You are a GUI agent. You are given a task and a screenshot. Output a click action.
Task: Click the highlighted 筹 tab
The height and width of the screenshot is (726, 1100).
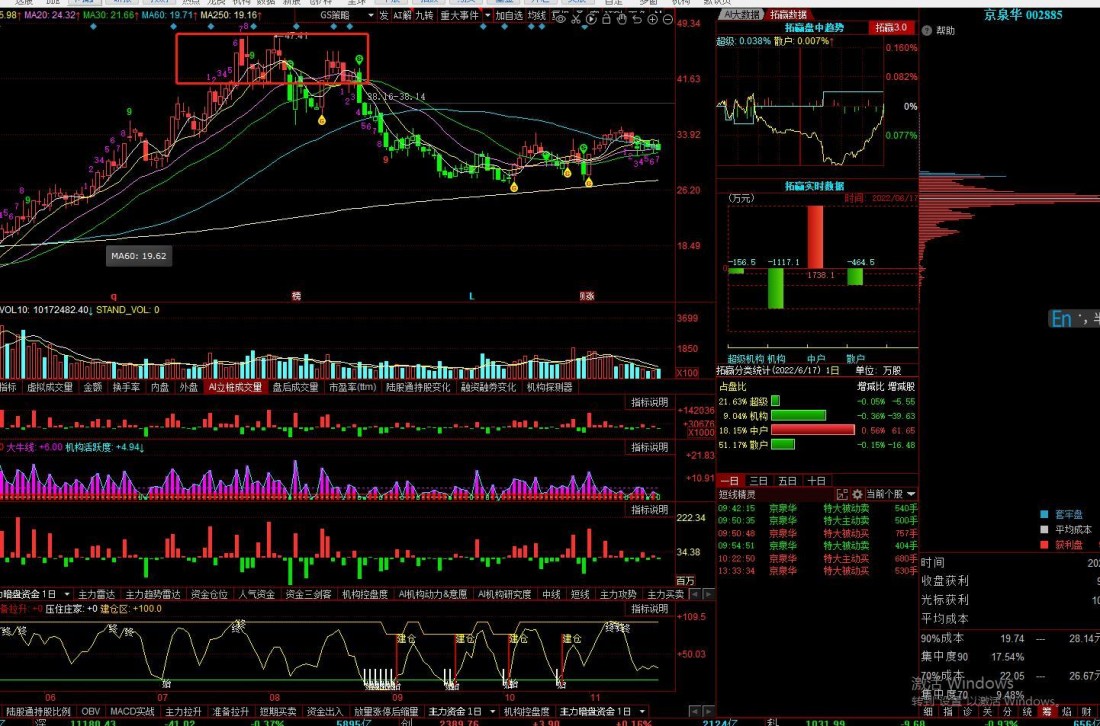(1047, 711)
